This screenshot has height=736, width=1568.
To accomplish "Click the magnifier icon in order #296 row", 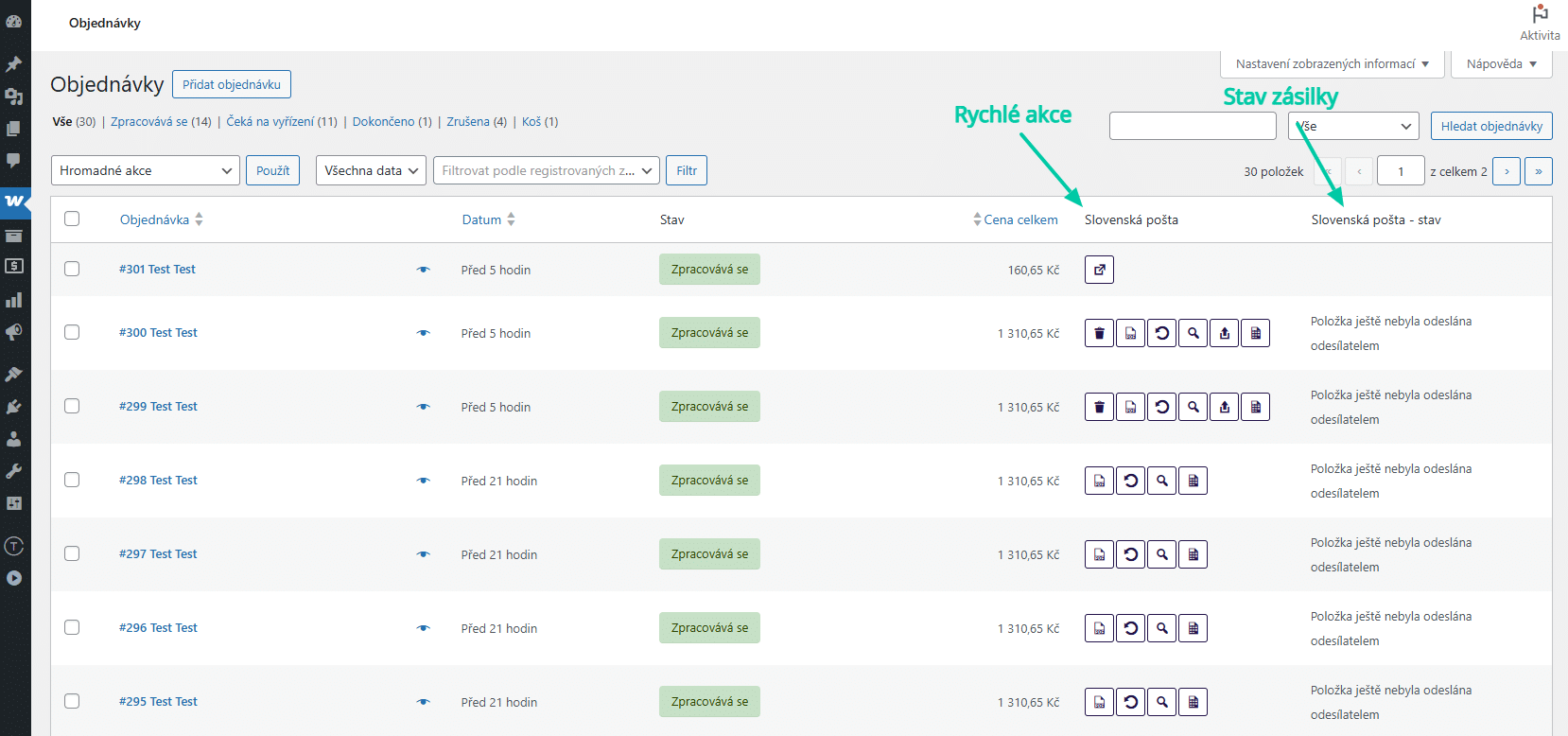I will [x=1161, y=628].
